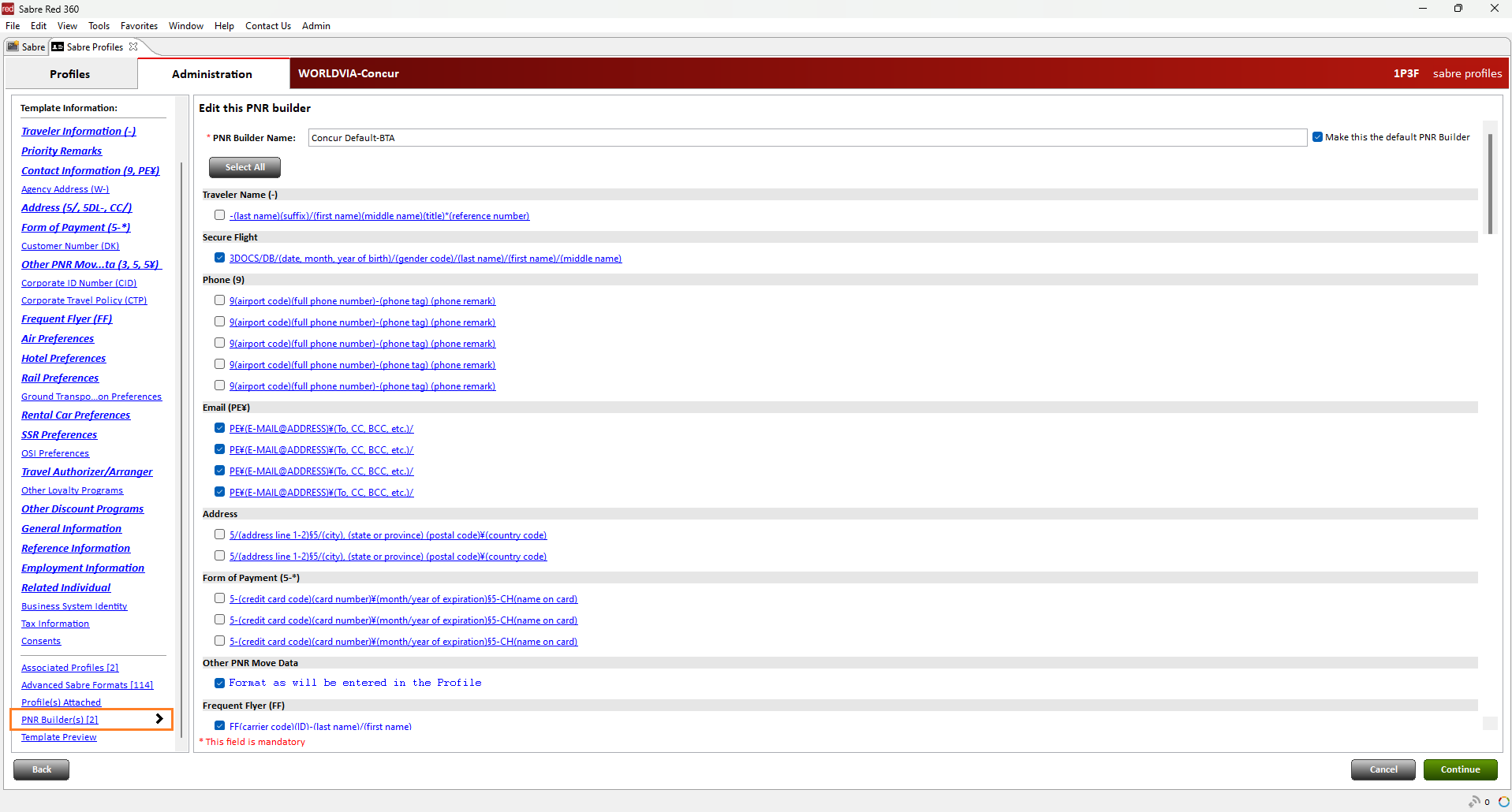This screenshot has height=812, width=1512.
Task: Click the Sabre tab icon
Action: coord(13,47)
